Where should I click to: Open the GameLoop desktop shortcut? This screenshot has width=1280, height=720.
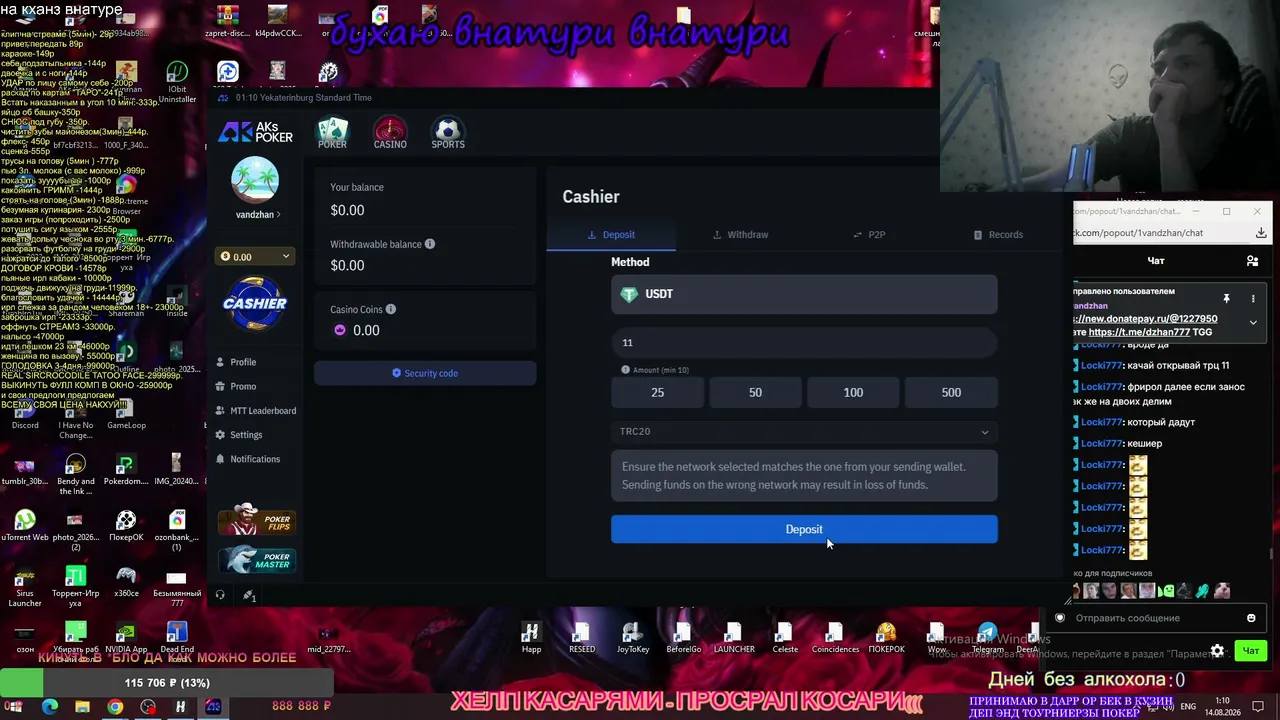point(126,412)
